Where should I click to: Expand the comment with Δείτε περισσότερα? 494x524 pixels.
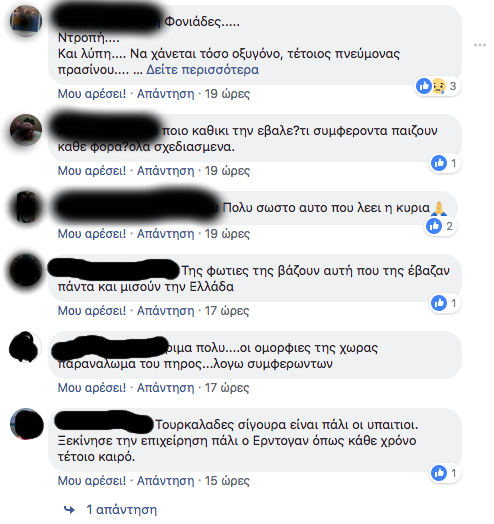point(203,70)
